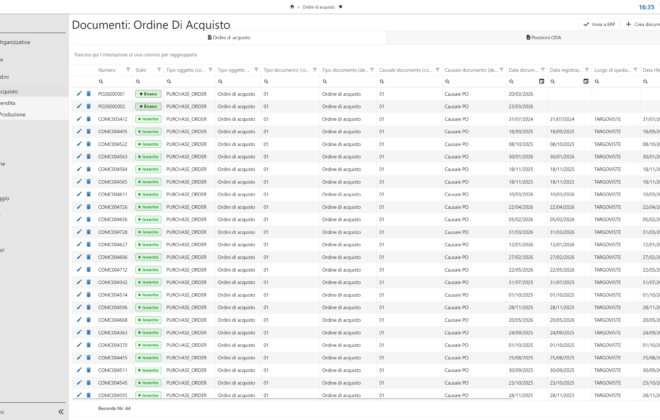The height and width of the screenshot is (420, 660).
Task: Collapse the sidebar with double chevron
Action: [x=61, y=412]
